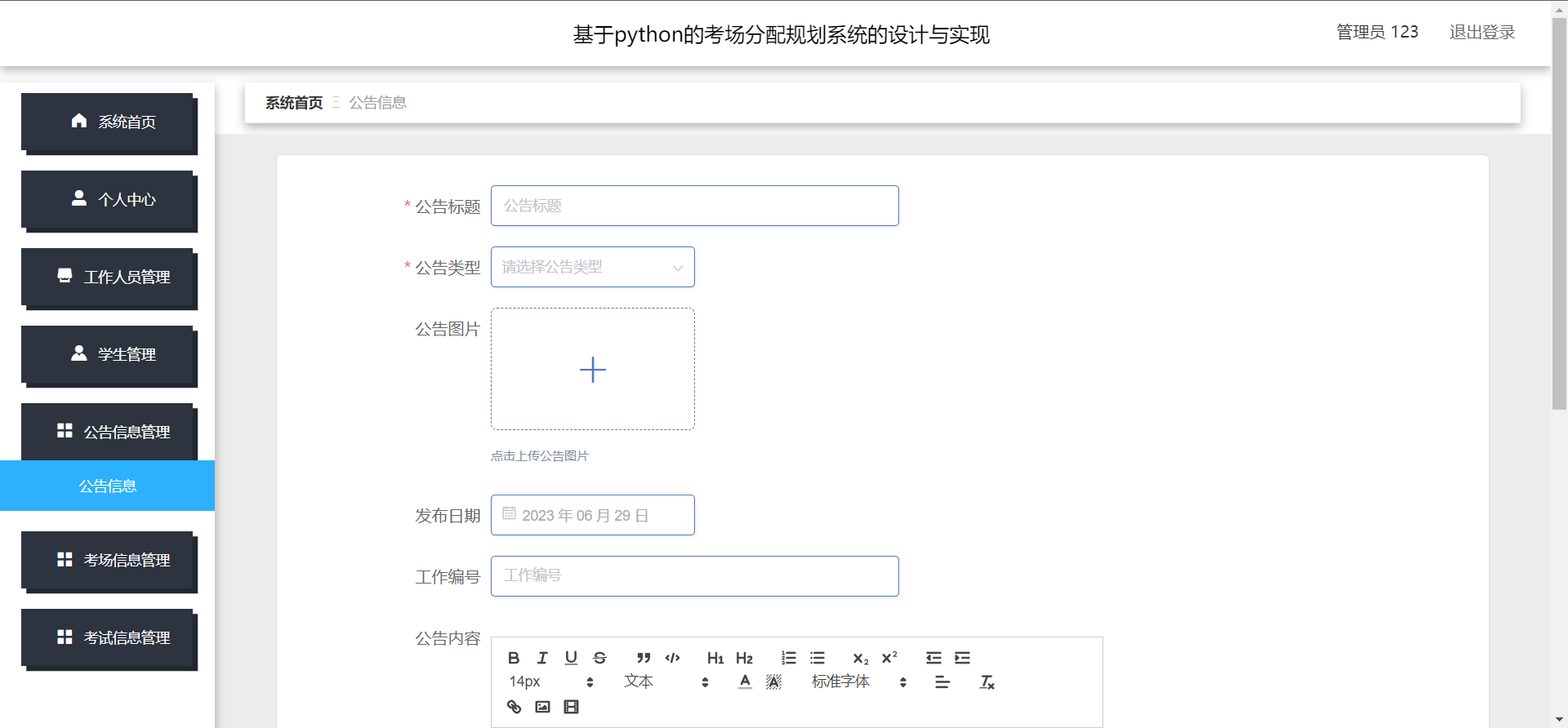Open the 标准字体 font family dropdown

coord(859,681)
